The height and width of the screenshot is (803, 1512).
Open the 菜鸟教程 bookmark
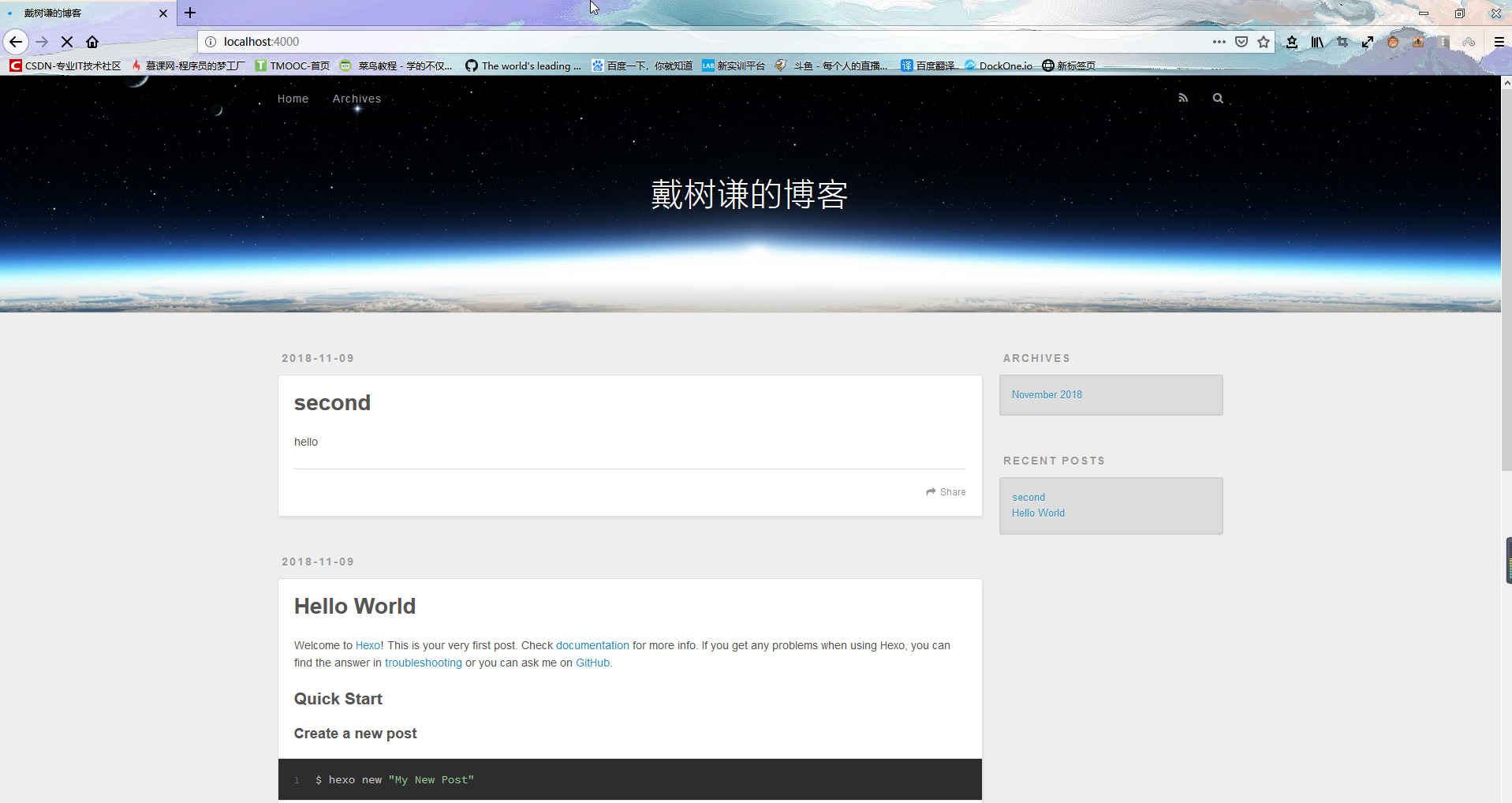pyautogui.click(x=397, y=65)
